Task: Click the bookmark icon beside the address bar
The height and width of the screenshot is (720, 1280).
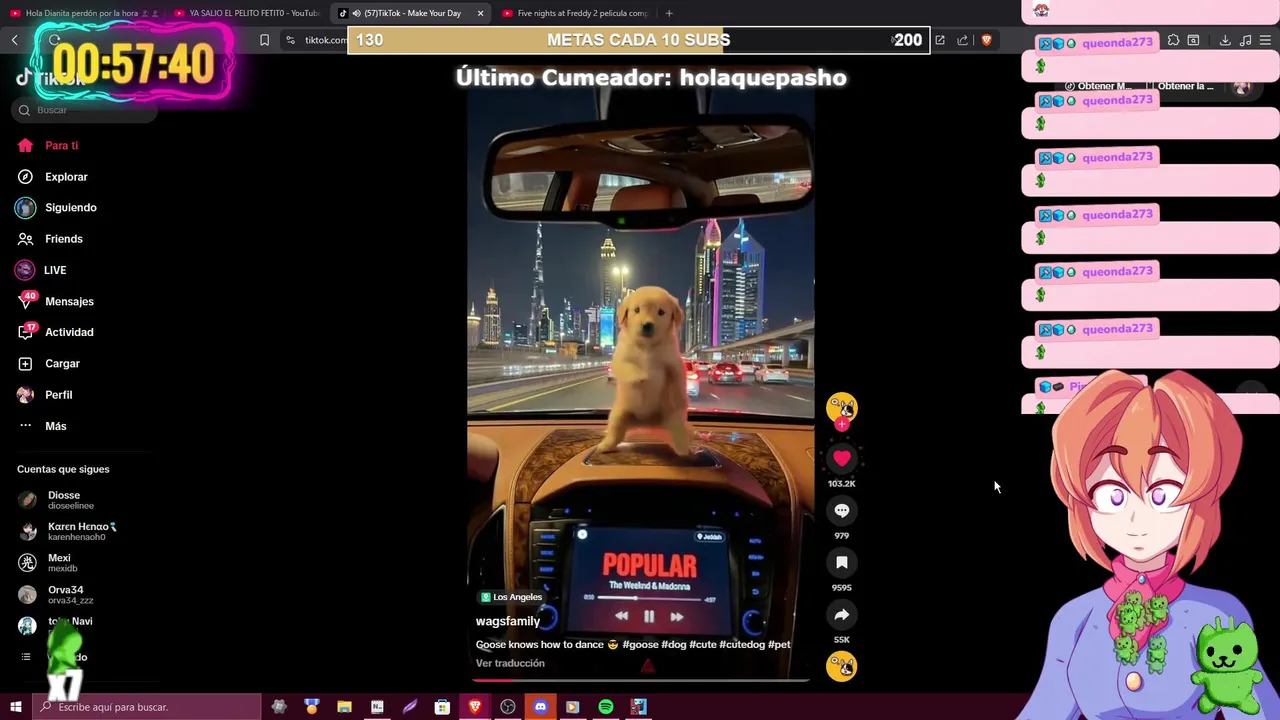Action: (x=264, y=40)
